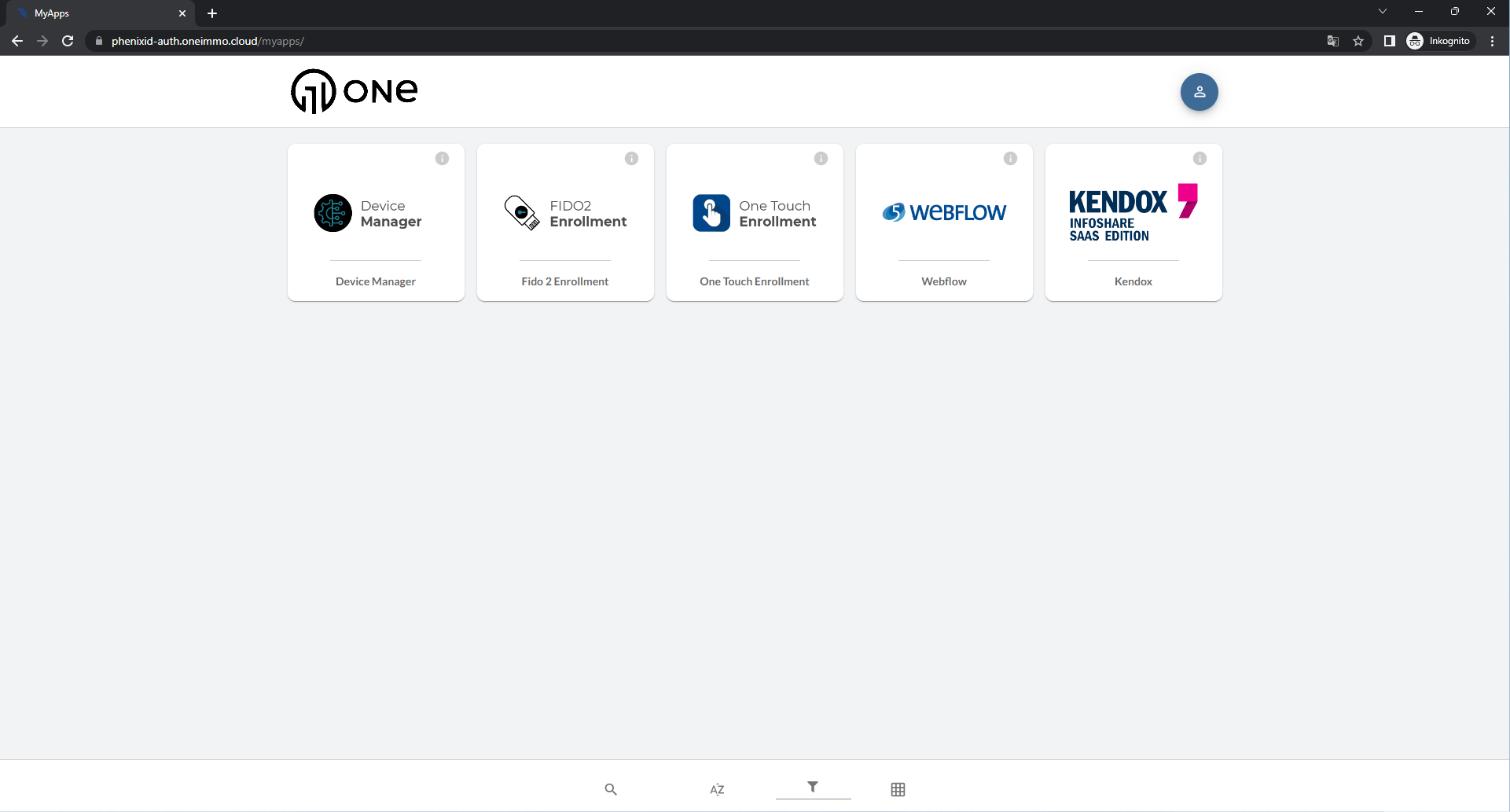
Task: Open the Device Manager app logo
Action: [368, 213]
